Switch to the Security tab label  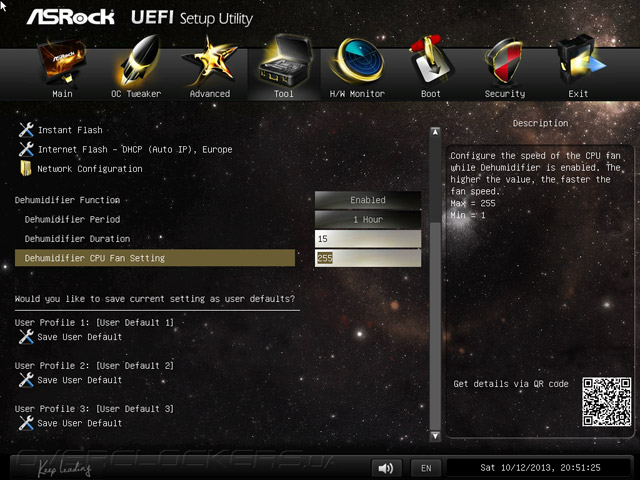point(505,94)
